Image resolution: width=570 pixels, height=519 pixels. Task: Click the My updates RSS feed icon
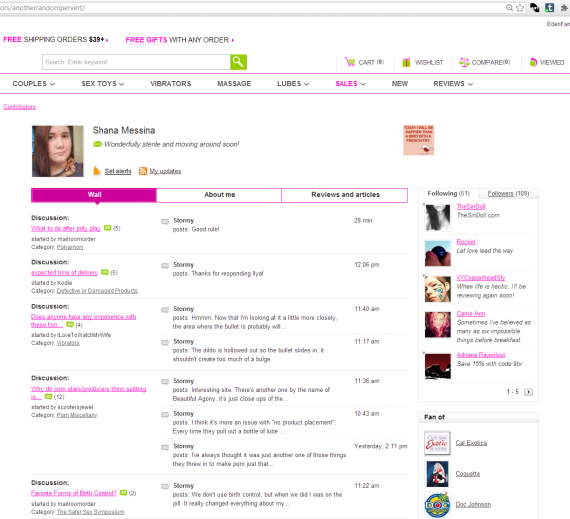pos(143,171)
